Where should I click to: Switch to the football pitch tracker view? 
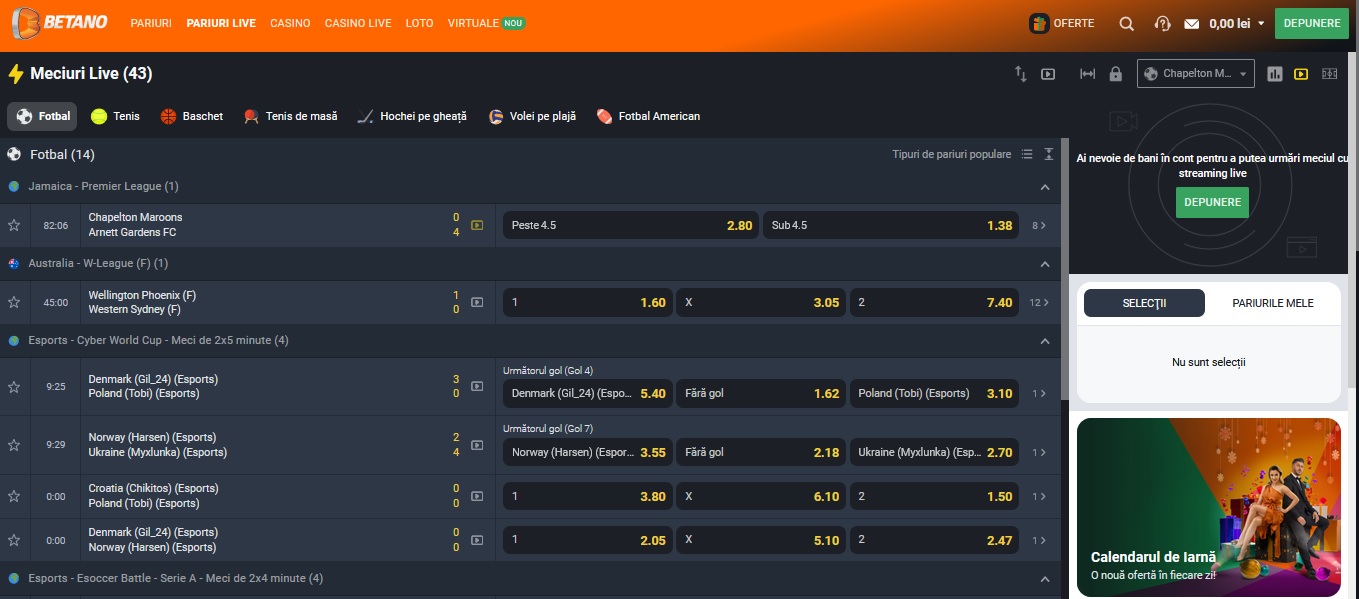pos(1329,74)
